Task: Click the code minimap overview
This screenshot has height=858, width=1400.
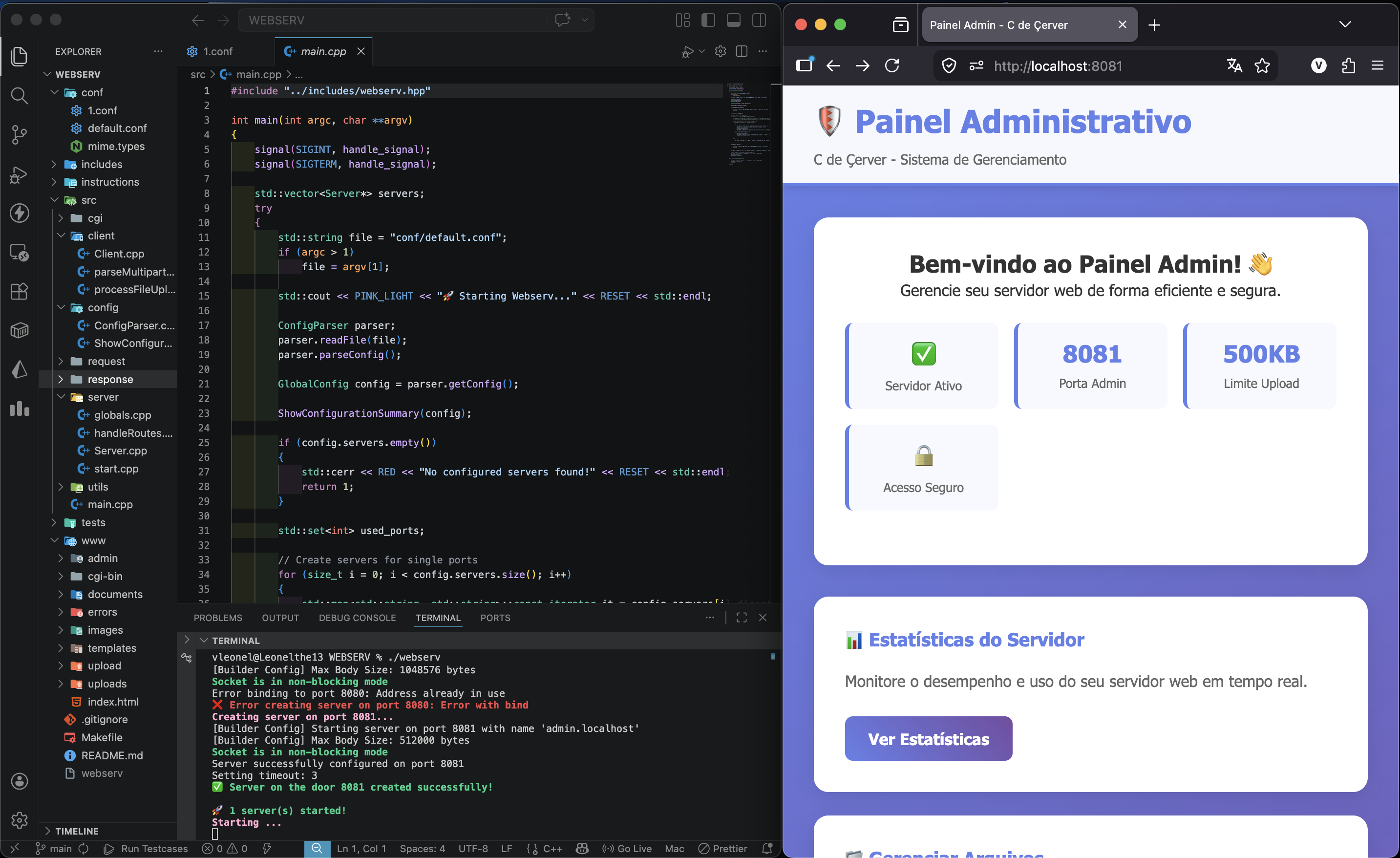Action: pyautogui.click(x=747, y=125)
